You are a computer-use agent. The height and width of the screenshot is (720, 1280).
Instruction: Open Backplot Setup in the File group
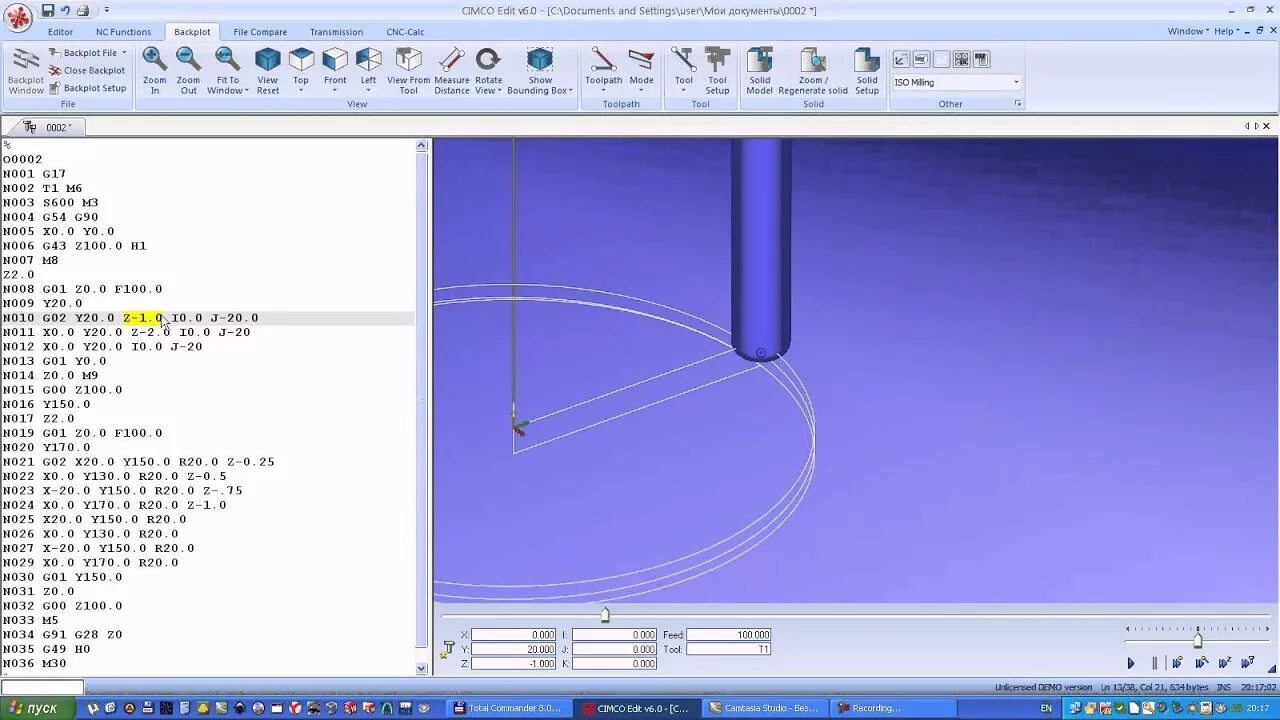tap(88, 88)
